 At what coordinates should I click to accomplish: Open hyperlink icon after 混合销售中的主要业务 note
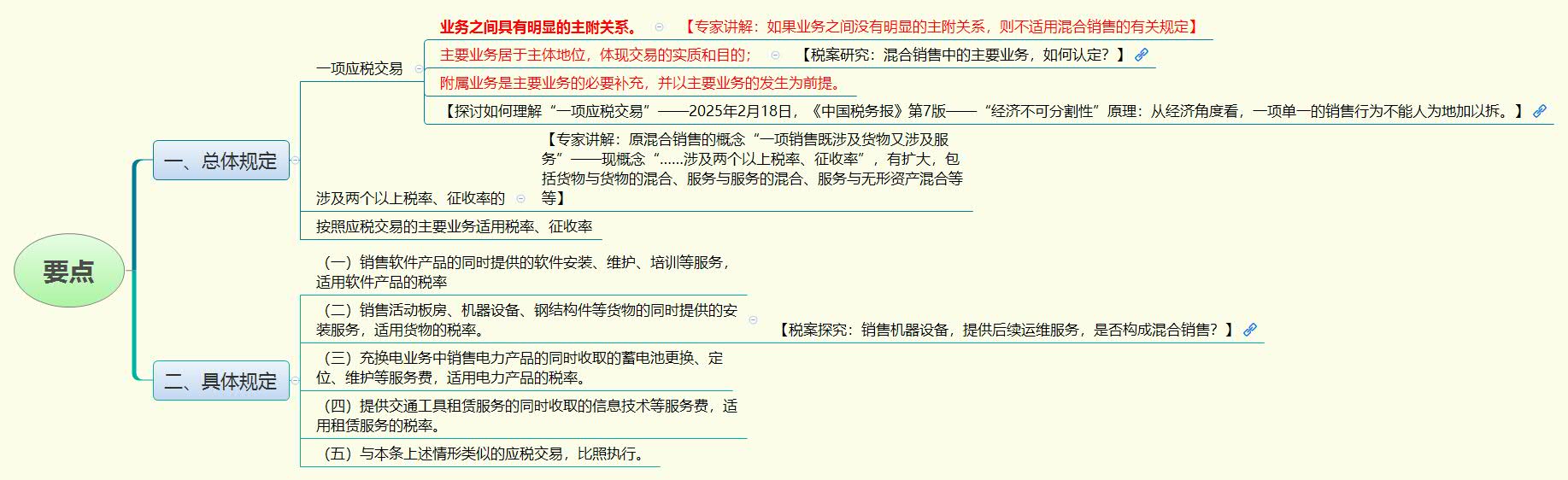pyautogui.click(x=1141, y=55)
